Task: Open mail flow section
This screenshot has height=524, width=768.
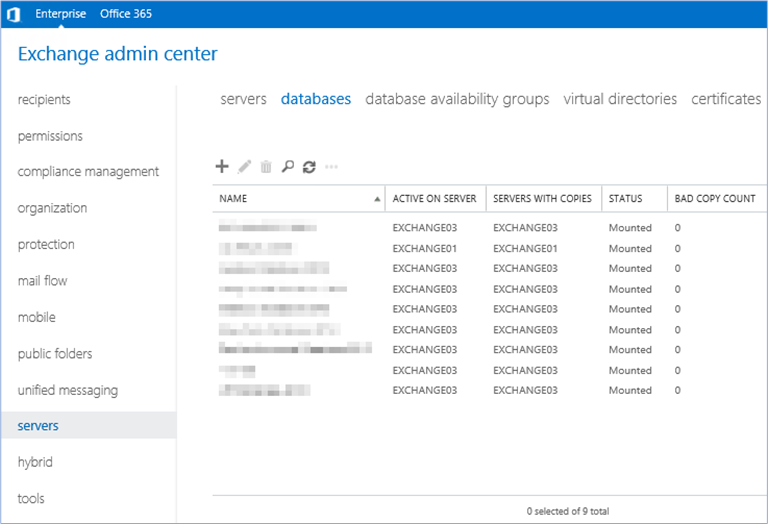Action: pos(42,281)
